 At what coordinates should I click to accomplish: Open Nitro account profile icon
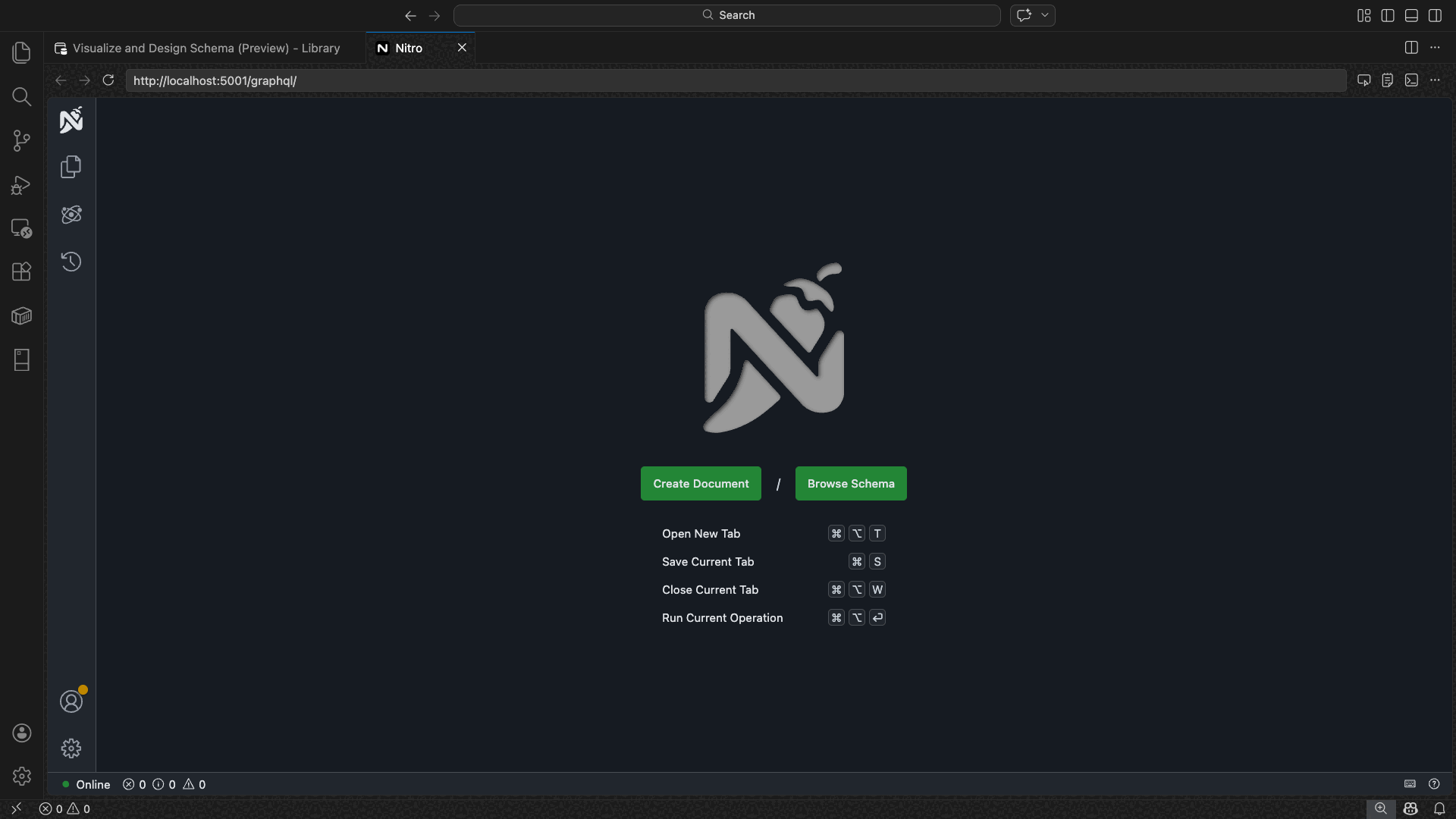pyautogui.click(x=71, y=701)
